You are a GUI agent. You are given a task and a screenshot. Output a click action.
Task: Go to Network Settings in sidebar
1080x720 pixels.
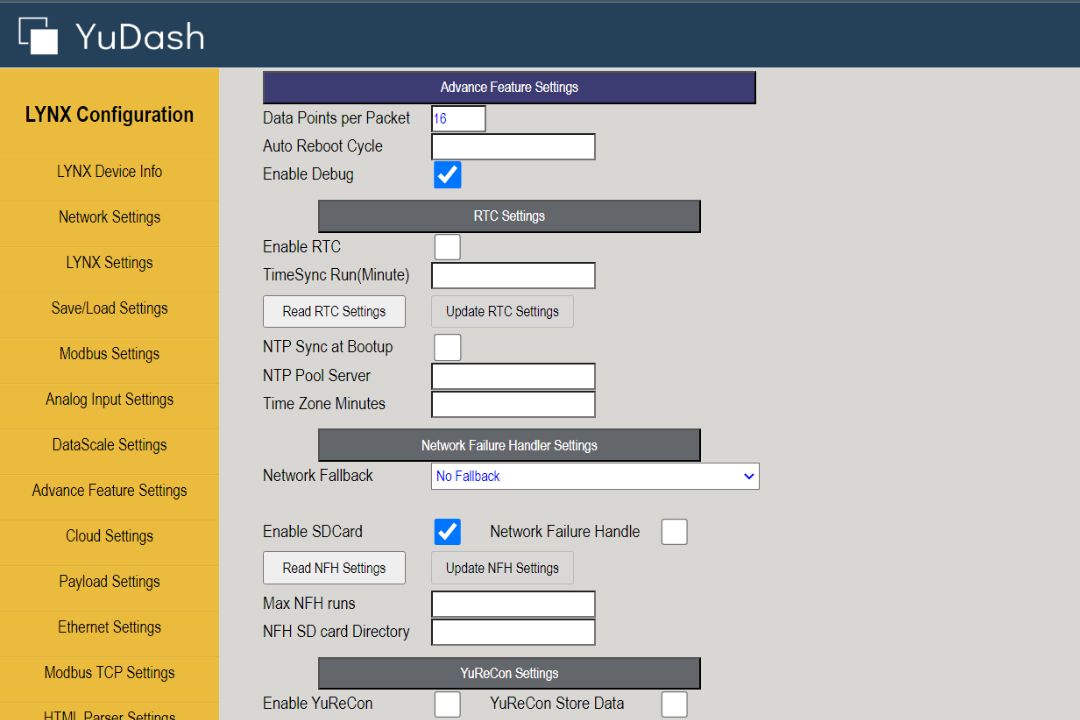coord(109,217)
